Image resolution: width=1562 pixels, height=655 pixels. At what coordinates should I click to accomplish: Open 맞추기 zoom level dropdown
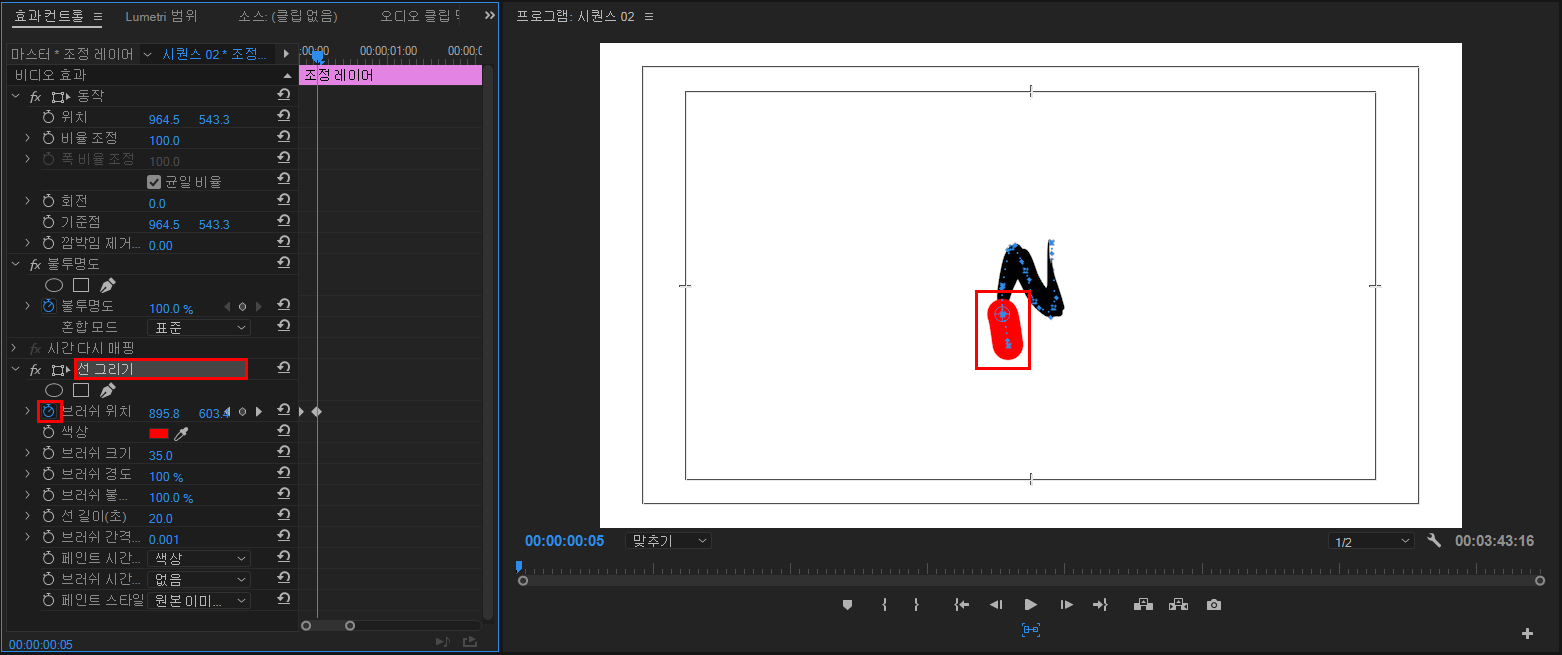tap(668, 540)
